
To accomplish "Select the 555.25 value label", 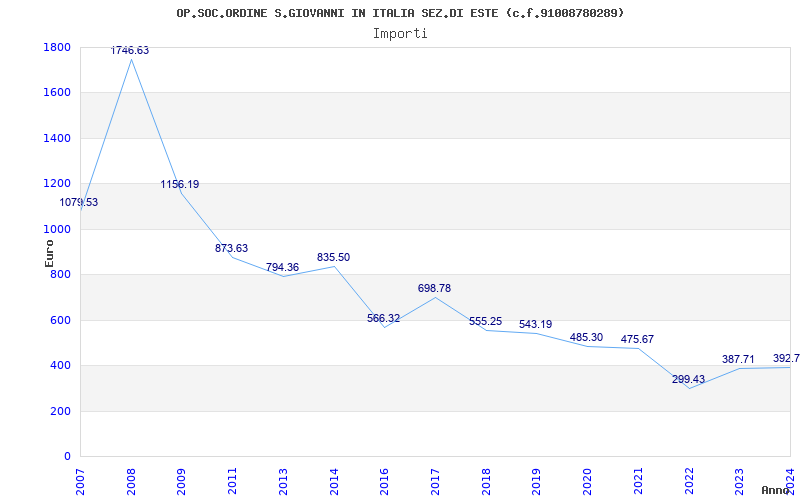I will pyautogui.click(x=485, y=321).
